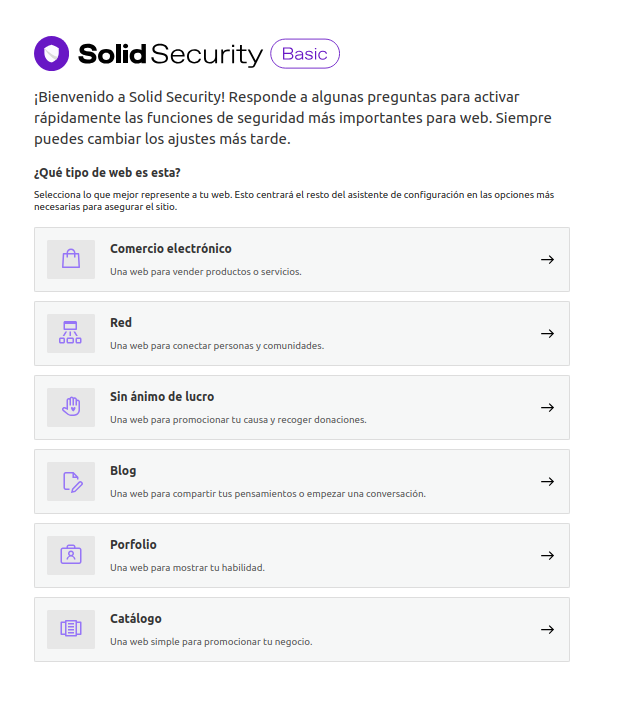
Task: Click the Catálogo booklet icon
Action: tap(70, 630)
